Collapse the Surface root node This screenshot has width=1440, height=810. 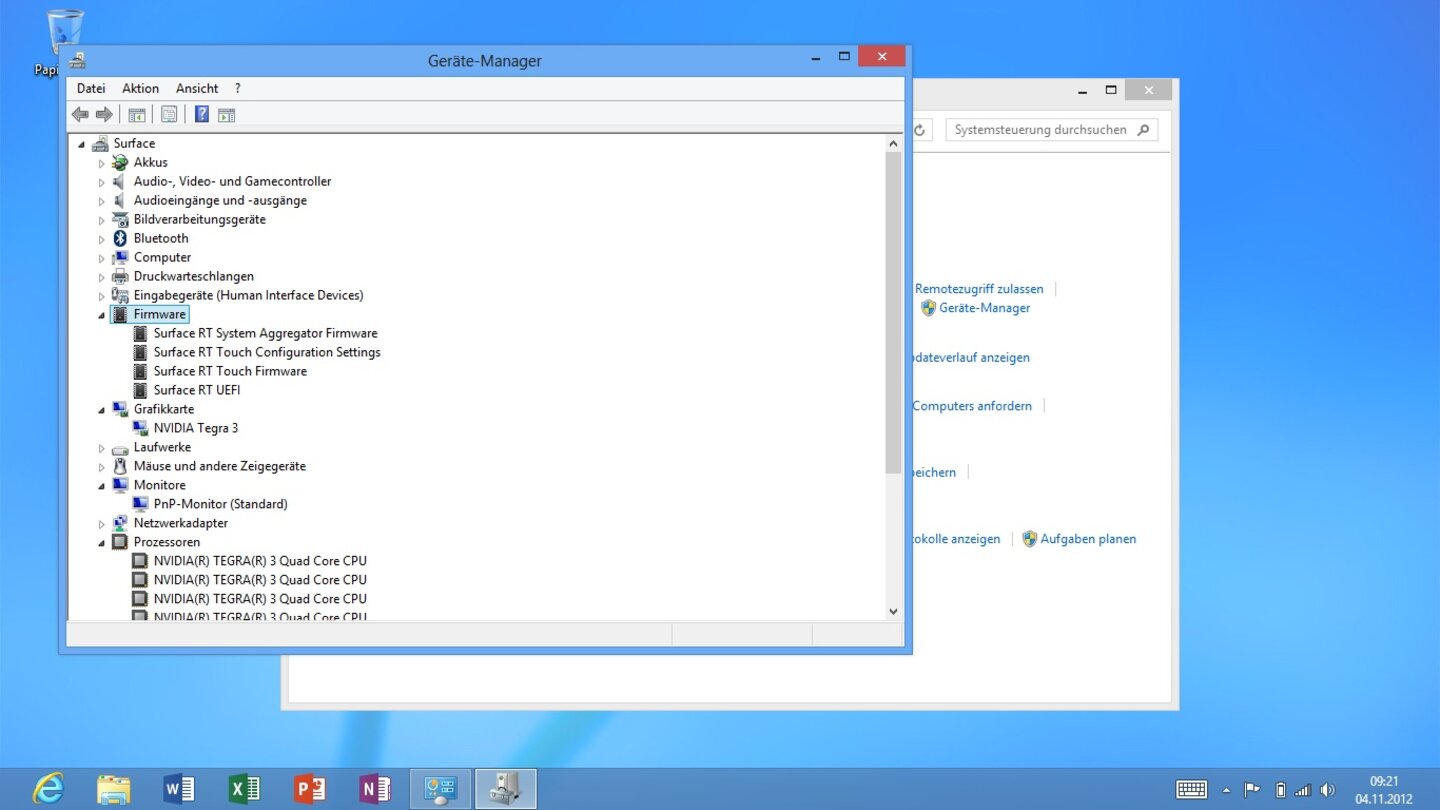click(81, 144)
